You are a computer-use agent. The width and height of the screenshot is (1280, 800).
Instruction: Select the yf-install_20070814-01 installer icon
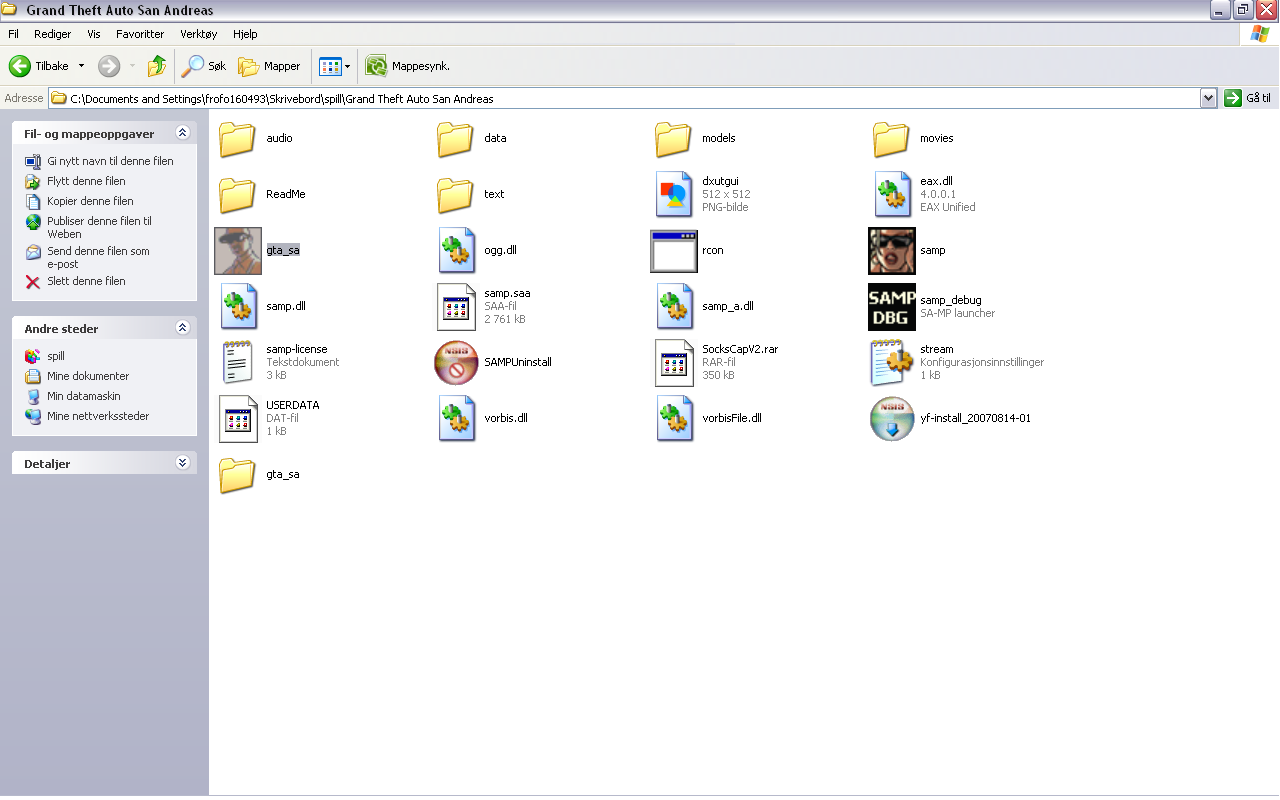[x=891, y=419]
